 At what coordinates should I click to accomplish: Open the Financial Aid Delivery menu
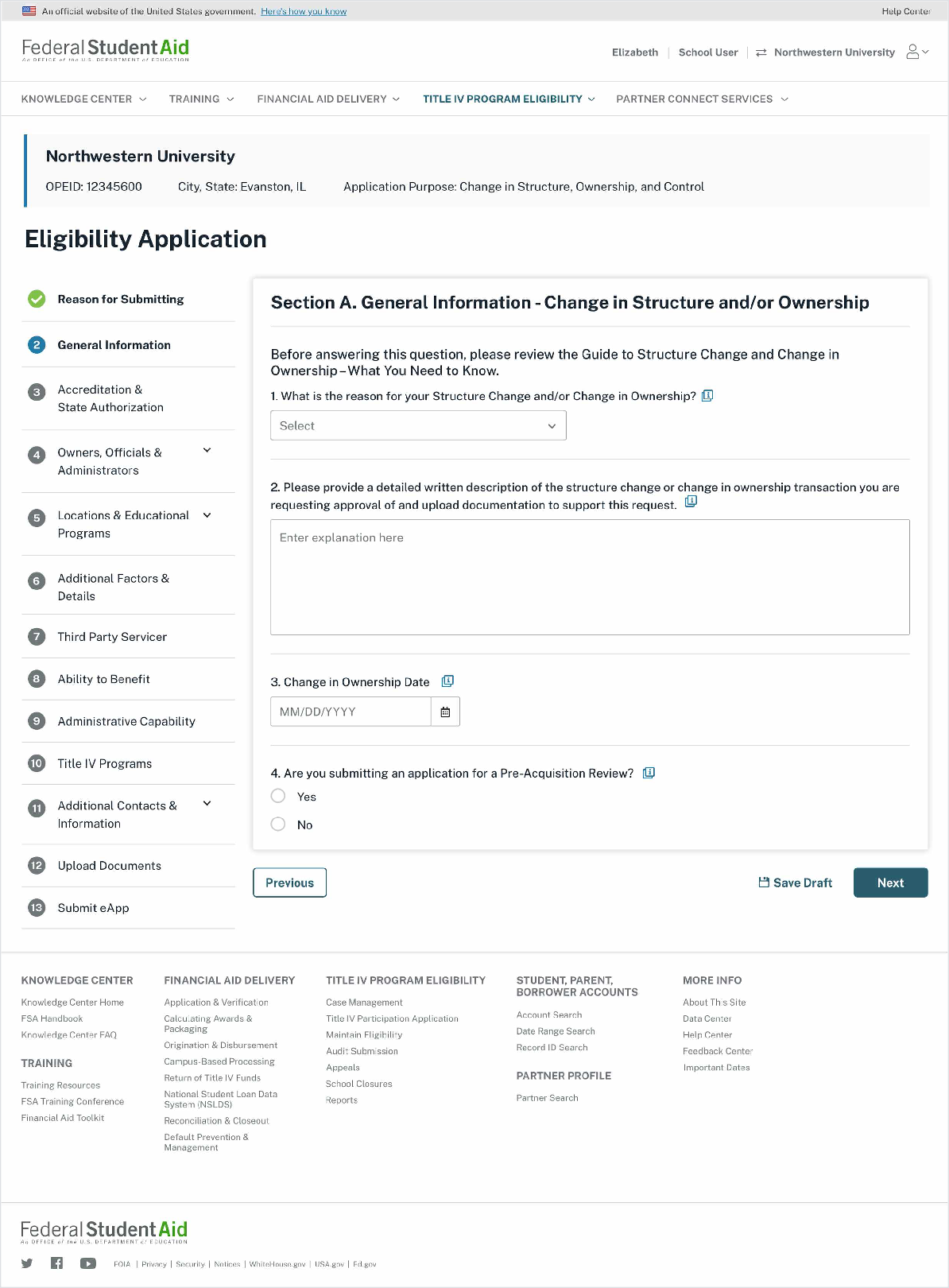(328, 99)
